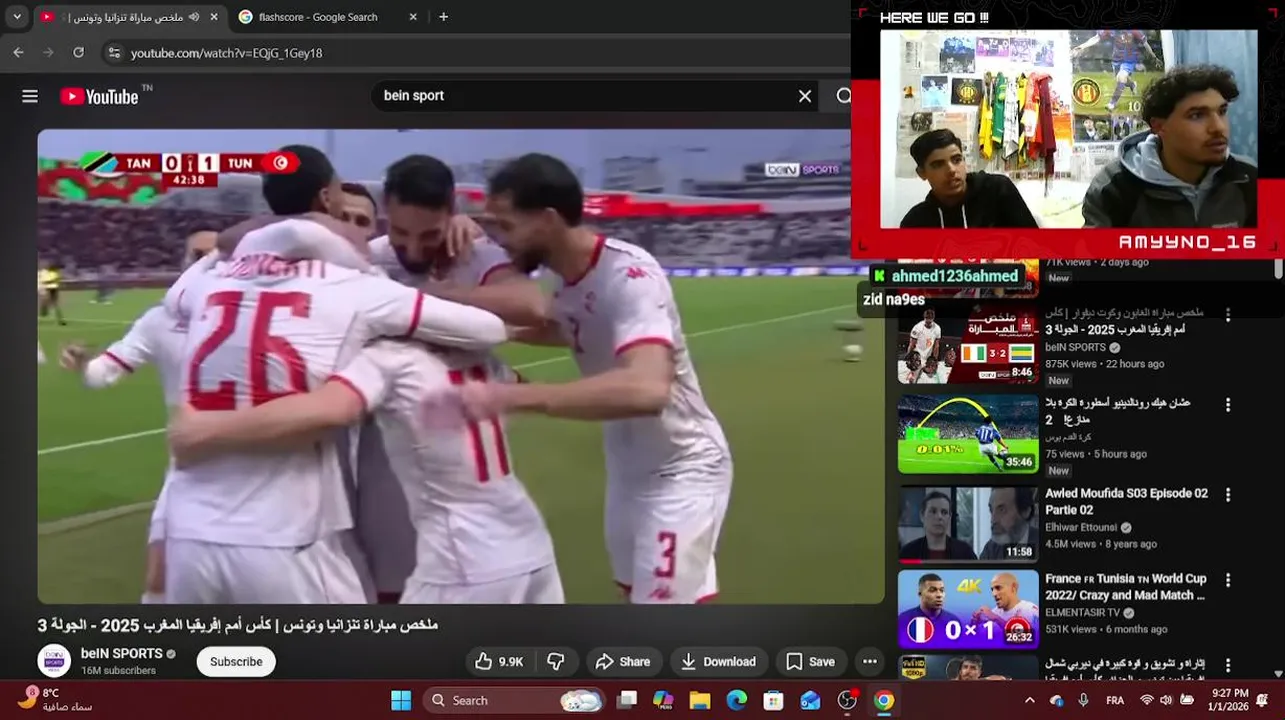Open the 9:27 PM clock calendar

1228,699
